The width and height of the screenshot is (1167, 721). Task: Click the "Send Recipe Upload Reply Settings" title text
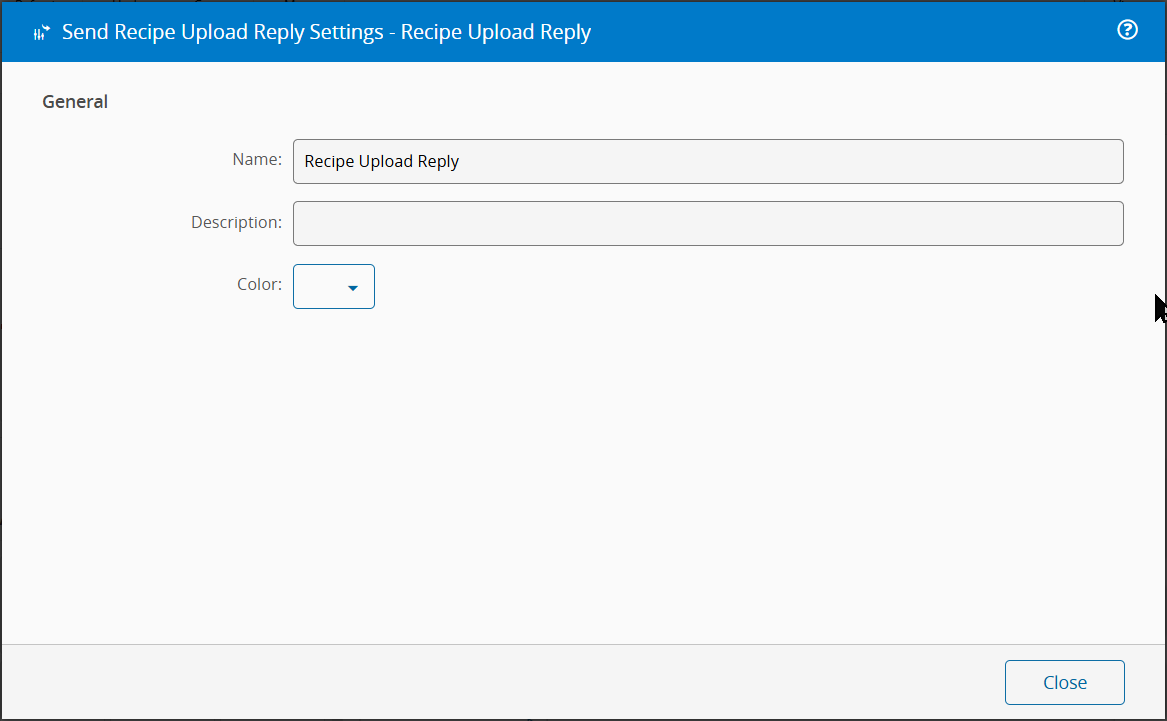222,32
